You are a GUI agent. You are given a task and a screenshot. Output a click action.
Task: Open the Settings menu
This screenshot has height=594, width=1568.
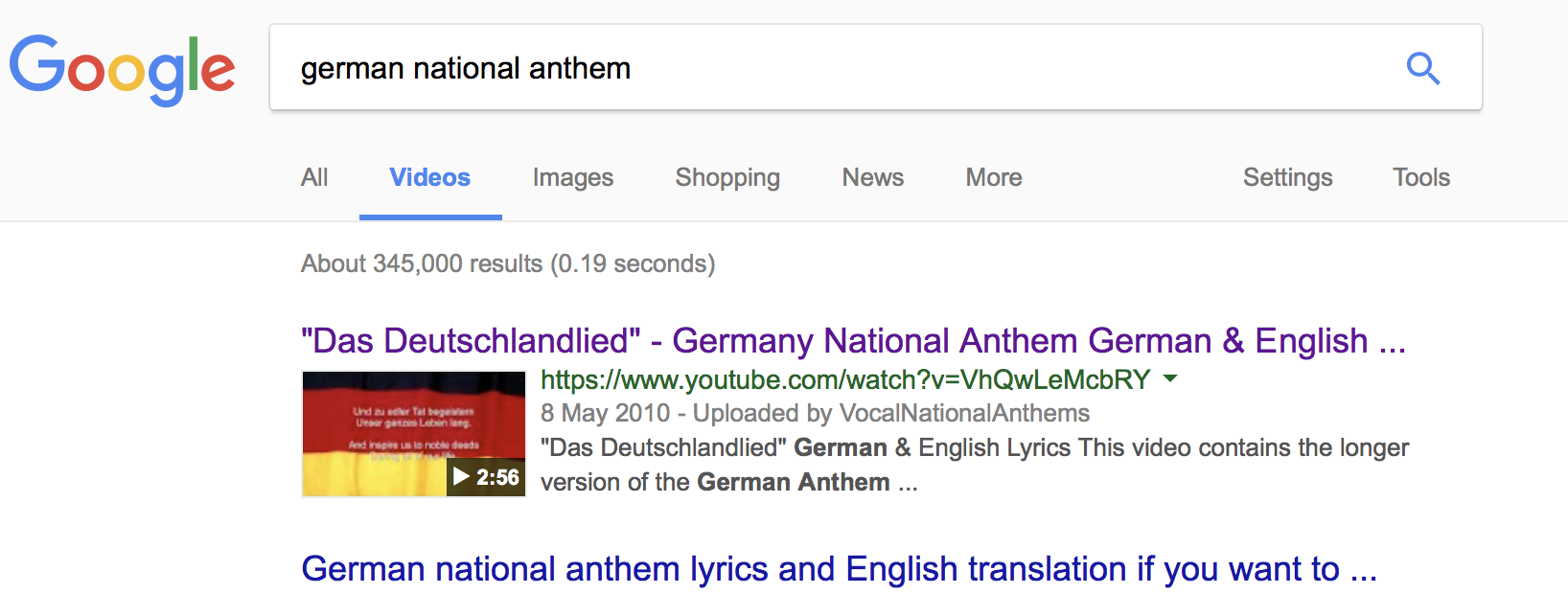point(1287,177)
